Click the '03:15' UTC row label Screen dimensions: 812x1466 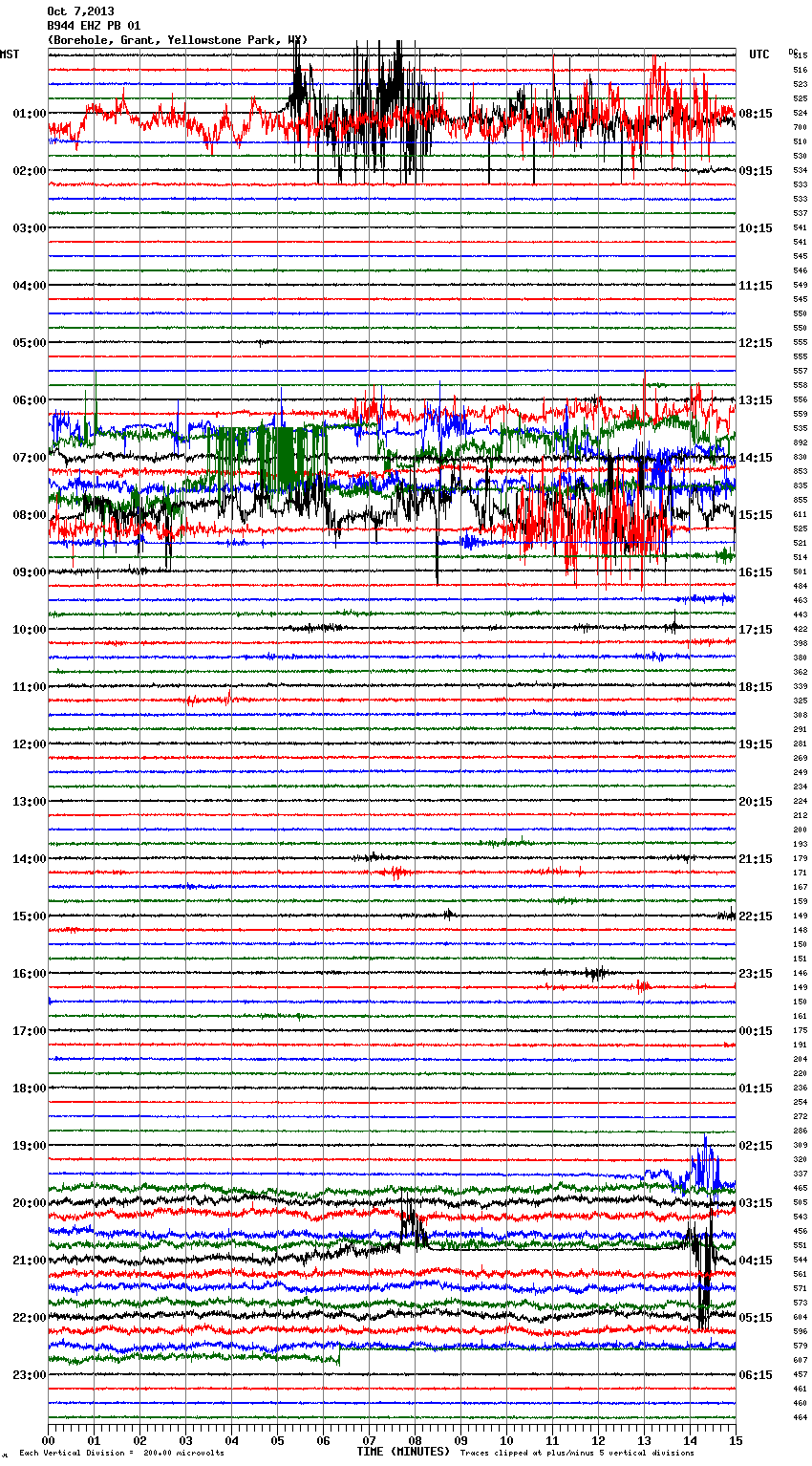tap(756, 1203)
